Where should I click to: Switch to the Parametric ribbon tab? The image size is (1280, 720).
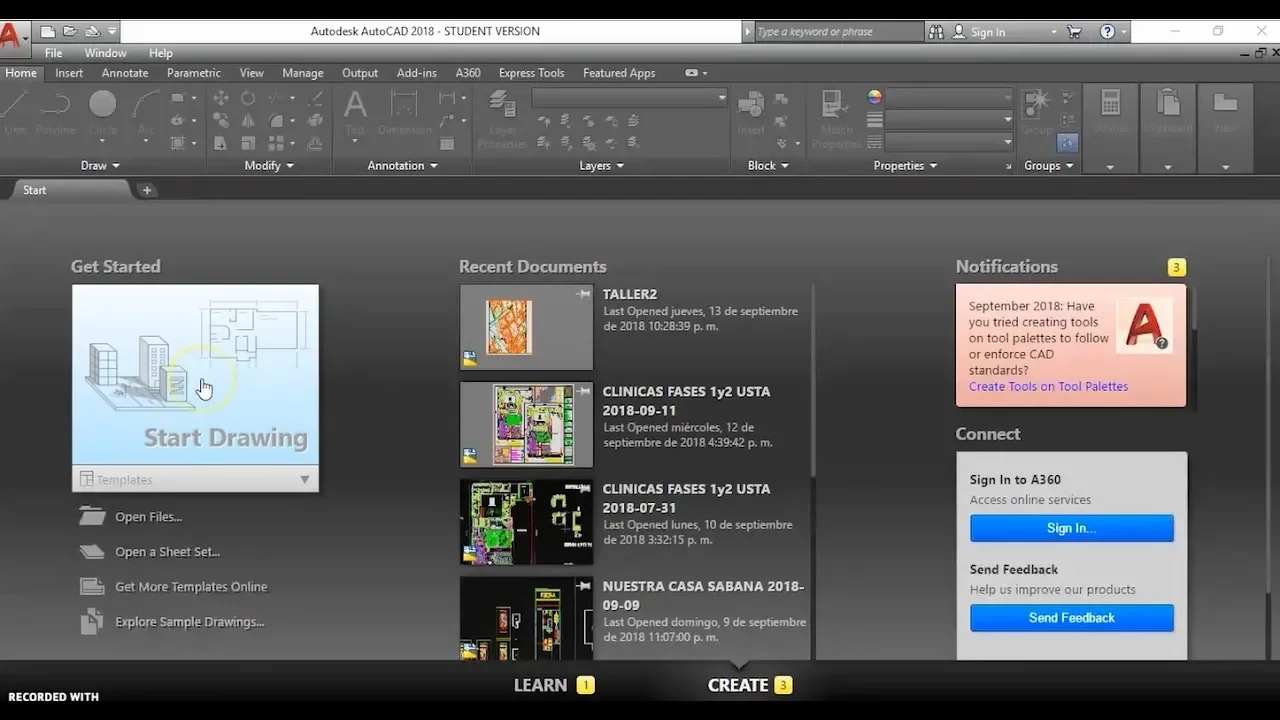pos(194,73)
